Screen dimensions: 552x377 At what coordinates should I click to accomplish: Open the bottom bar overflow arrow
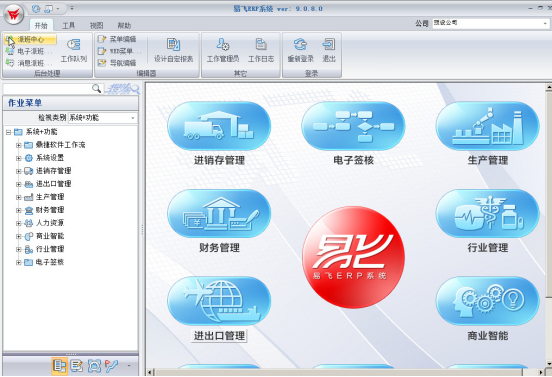click(x=129, y=366)
